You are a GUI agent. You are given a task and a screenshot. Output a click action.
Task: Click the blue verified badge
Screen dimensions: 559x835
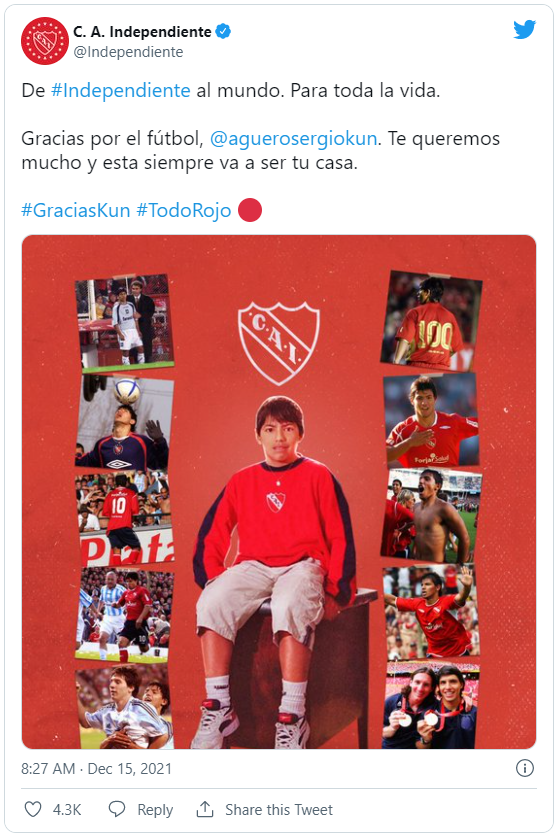point(223,31)
